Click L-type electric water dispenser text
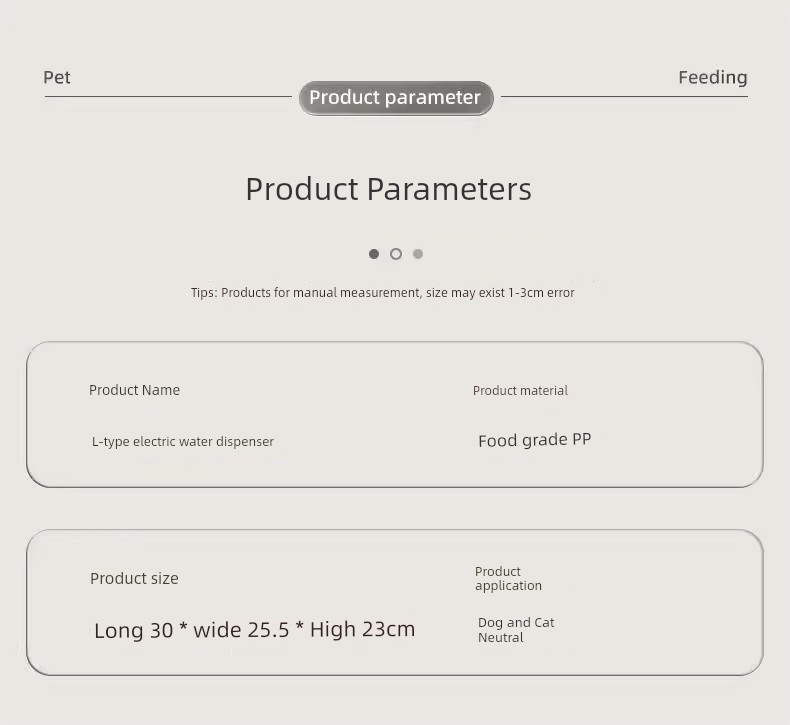Viewport: 790px width, 725px height. point(183,441)
